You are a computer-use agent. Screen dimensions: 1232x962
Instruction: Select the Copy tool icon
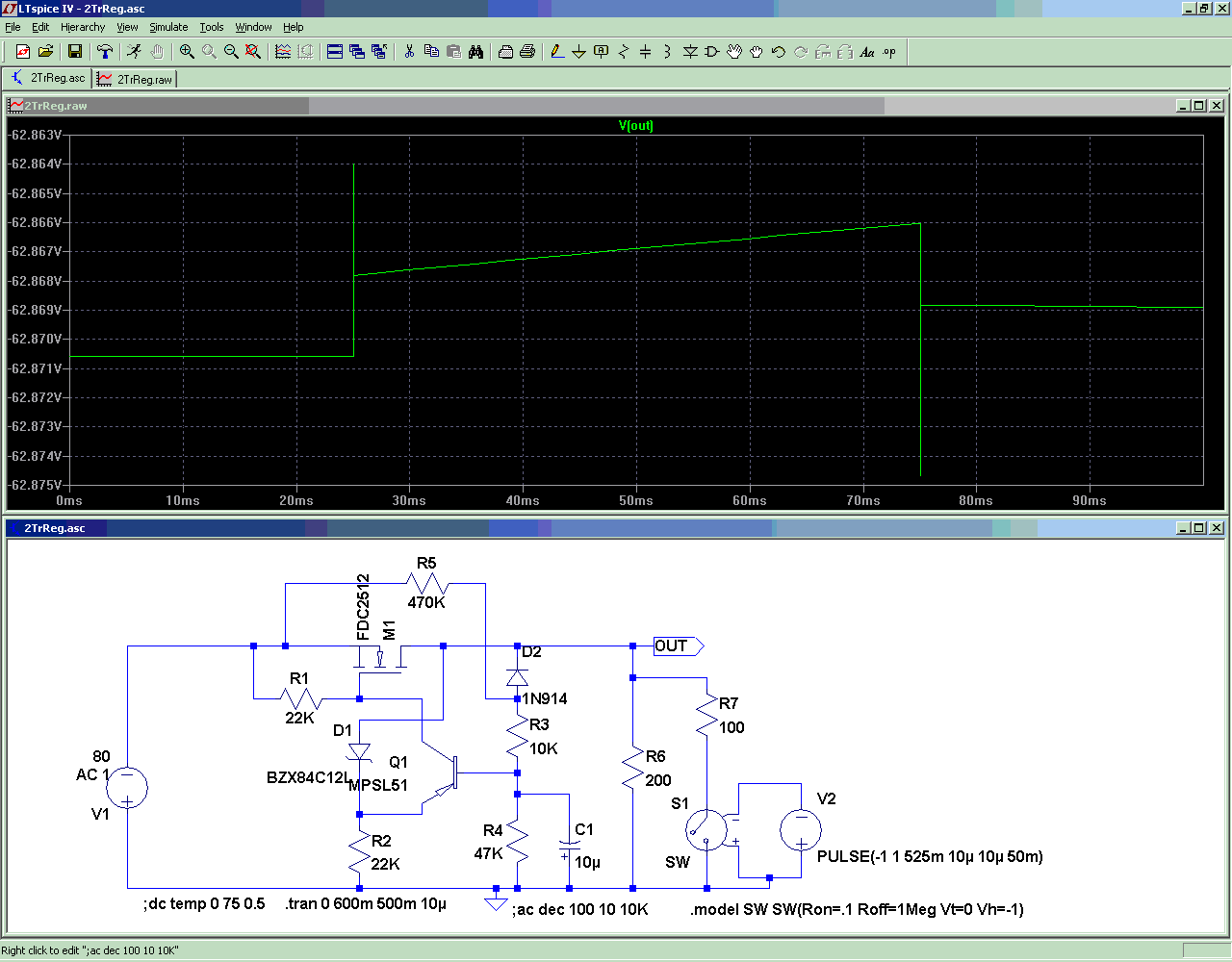tap(431, 52)
